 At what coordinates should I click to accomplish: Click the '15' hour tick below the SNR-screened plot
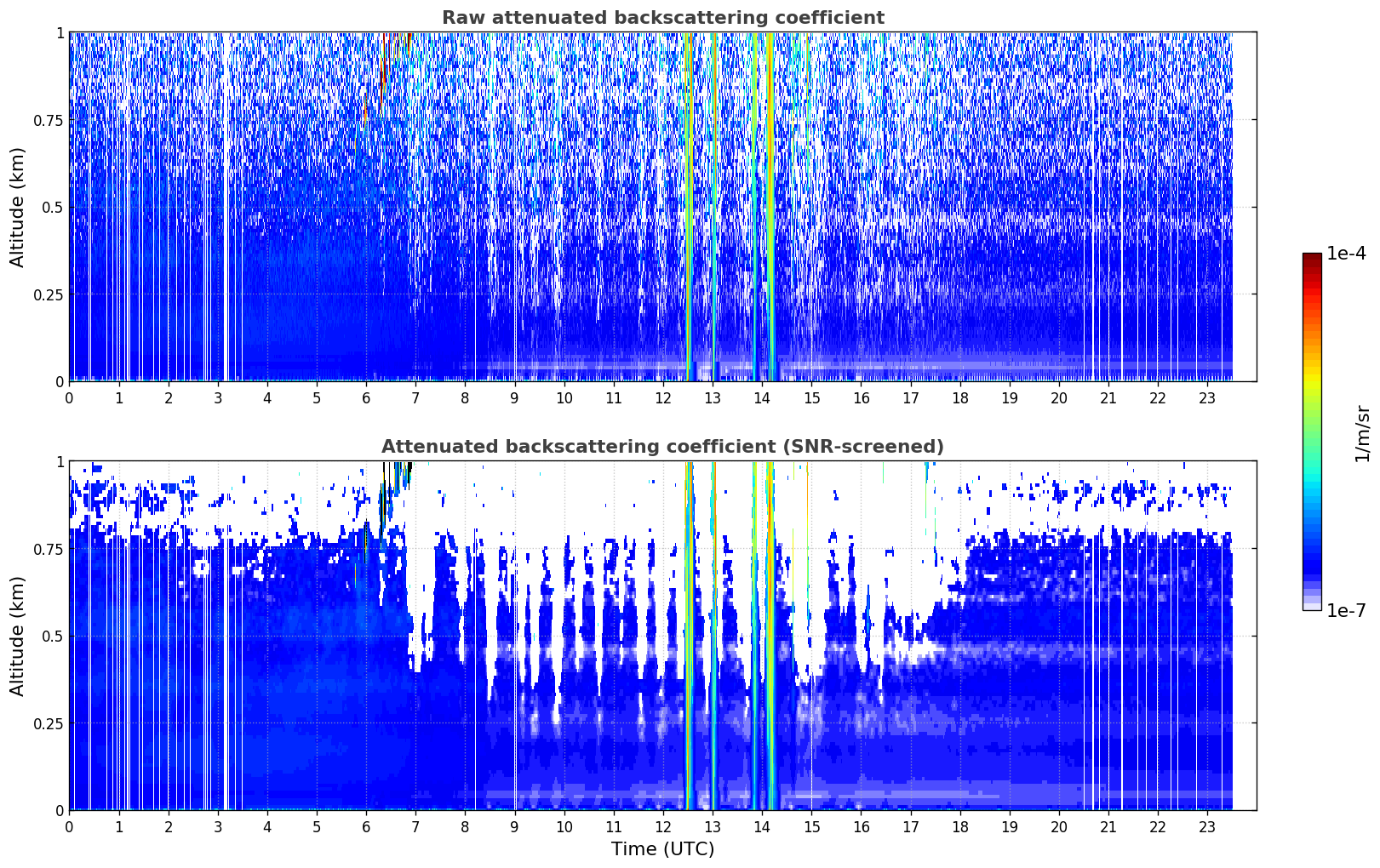(812, 826)
